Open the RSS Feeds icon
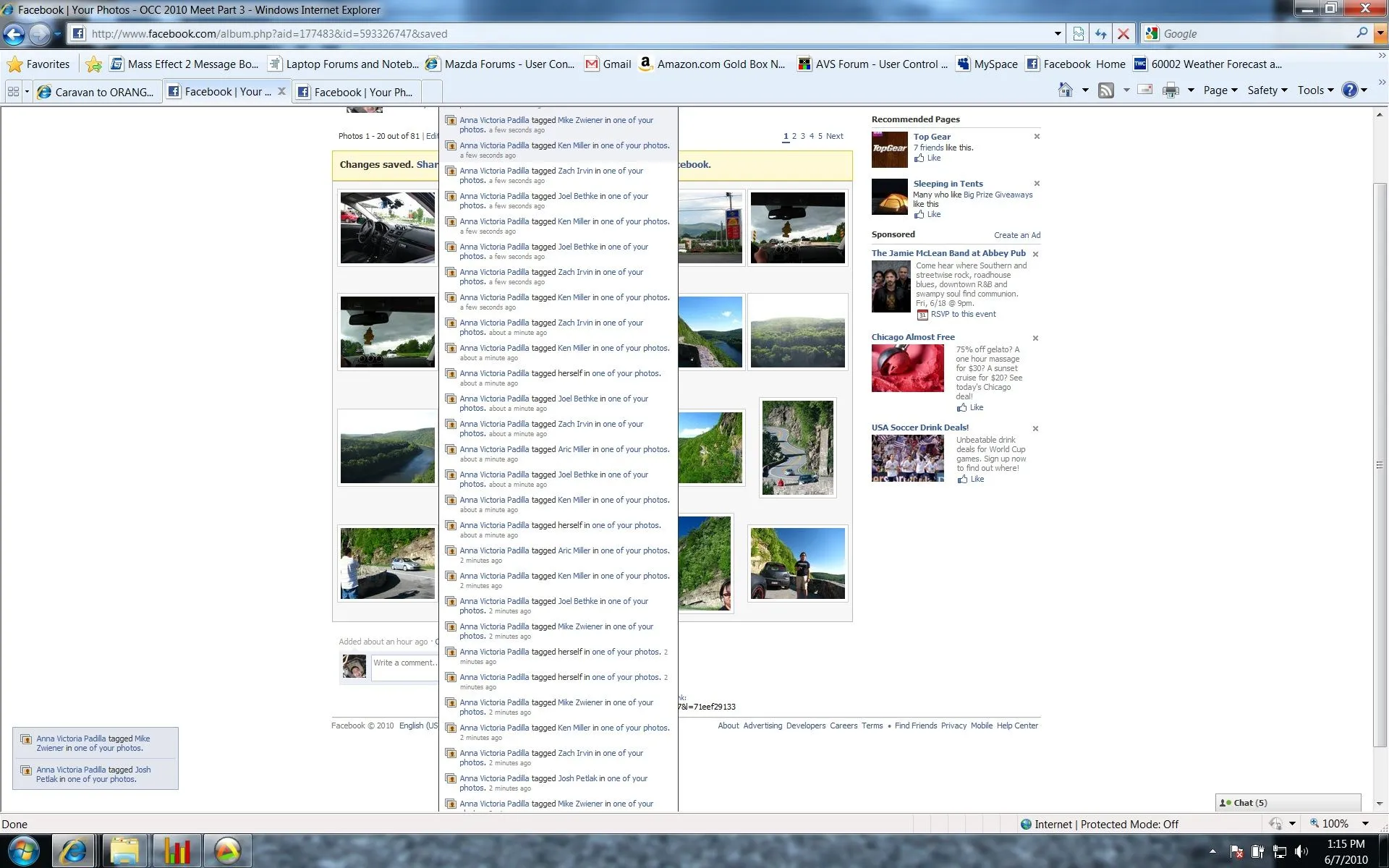 click(x=1107, y=90)
